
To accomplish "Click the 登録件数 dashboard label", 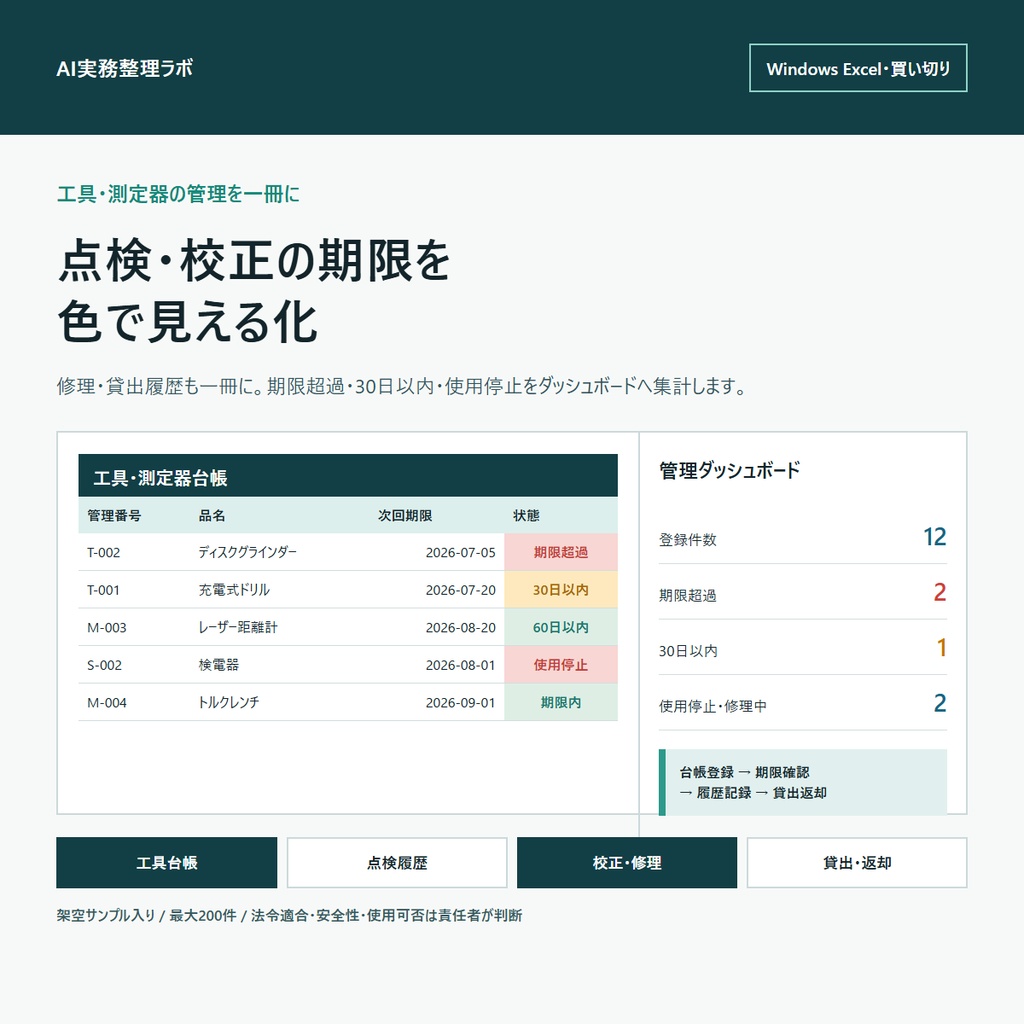I will point(688,539).
